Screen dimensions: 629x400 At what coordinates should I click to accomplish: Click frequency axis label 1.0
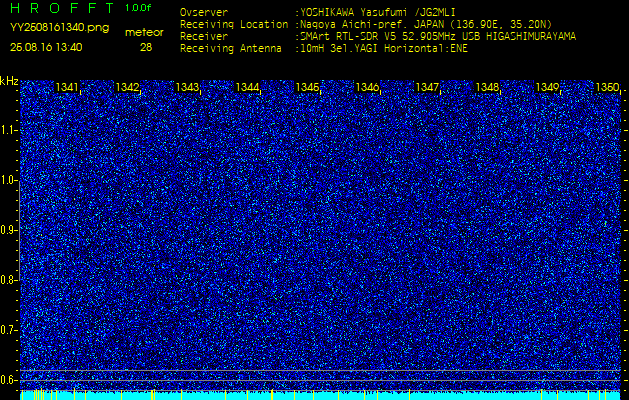coord(8,180)
